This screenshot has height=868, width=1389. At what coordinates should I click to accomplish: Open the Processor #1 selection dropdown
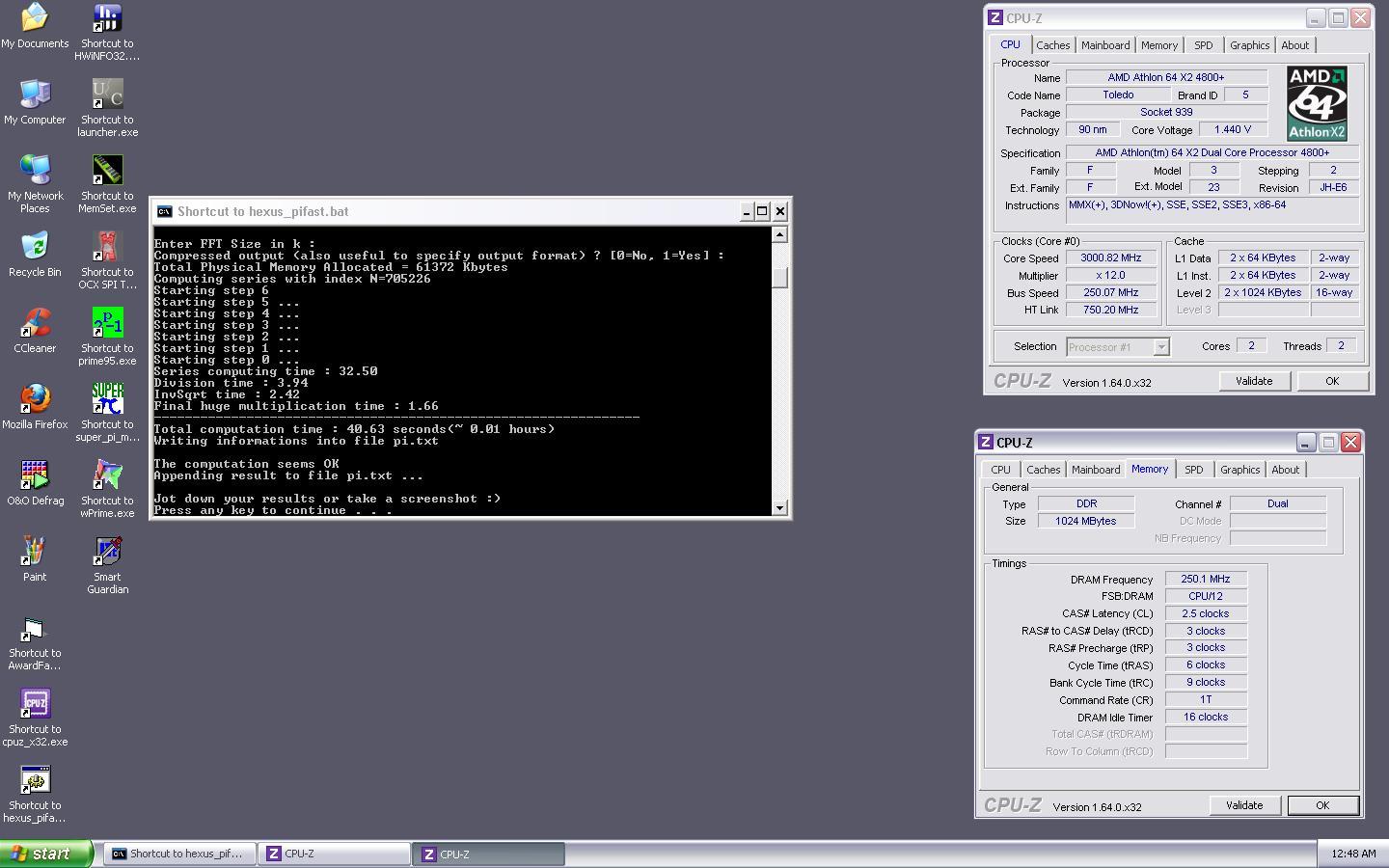tap(1118, 346)
